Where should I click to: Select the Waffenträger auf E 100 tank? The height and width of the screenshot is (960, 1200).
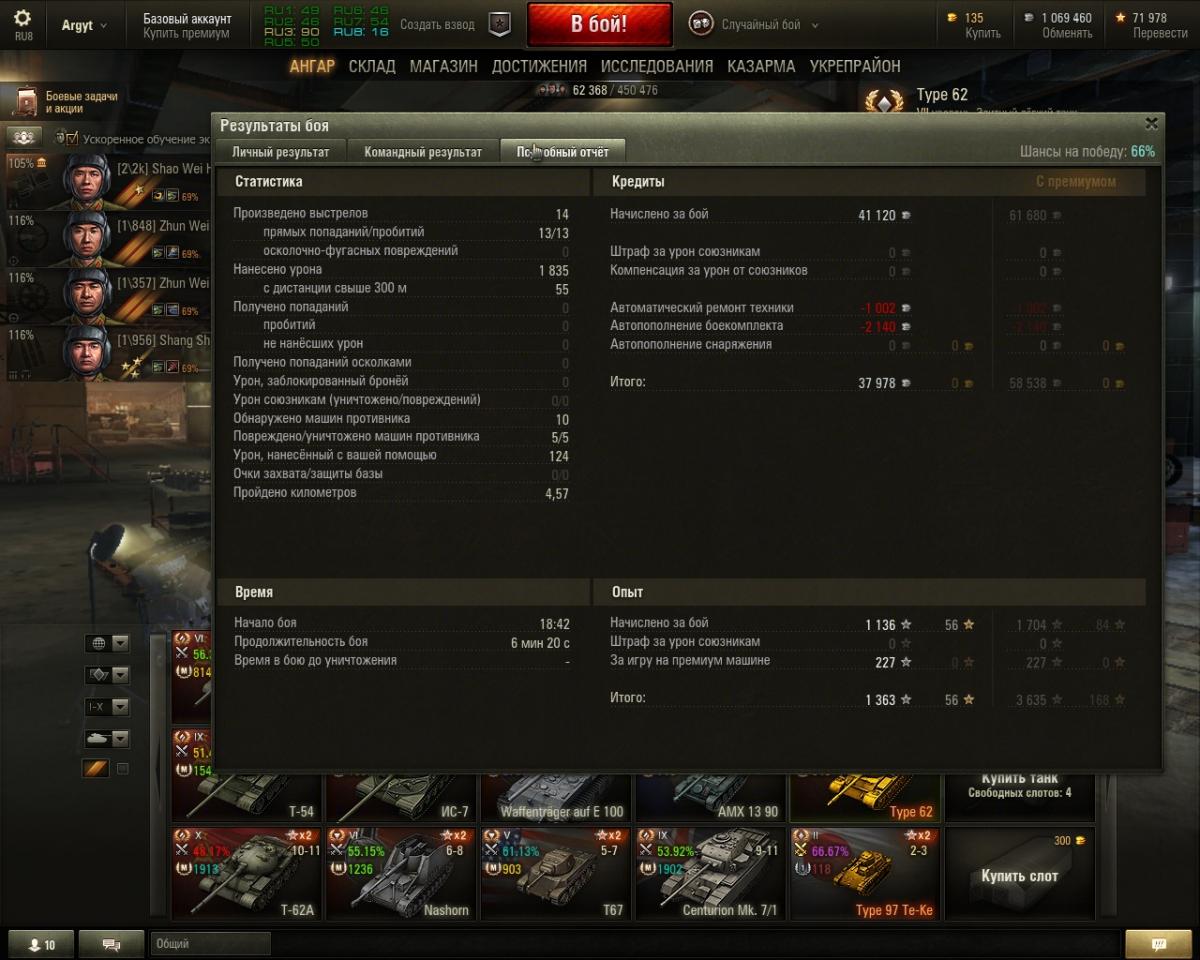(556, 796)
